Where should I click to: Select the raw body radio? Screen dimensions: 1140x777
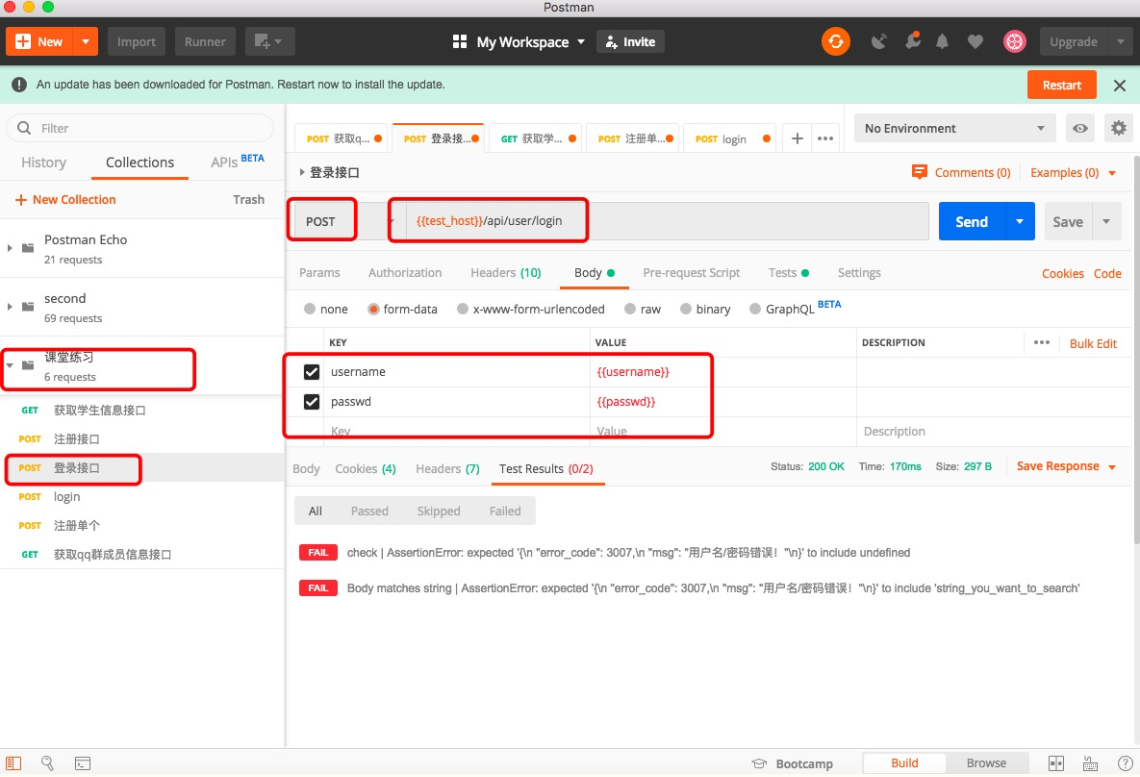click(x=630, y=309)
